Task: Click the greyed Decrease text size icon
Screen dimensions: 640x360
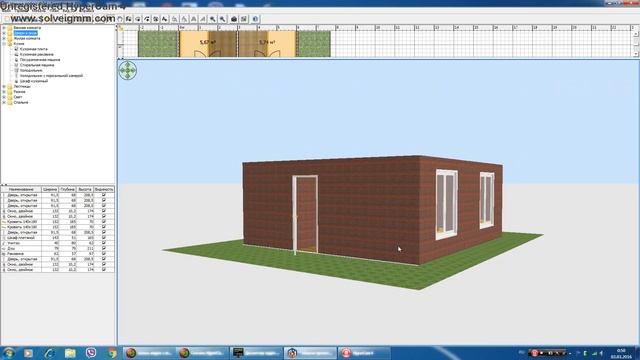Action: tap(184, 19)
